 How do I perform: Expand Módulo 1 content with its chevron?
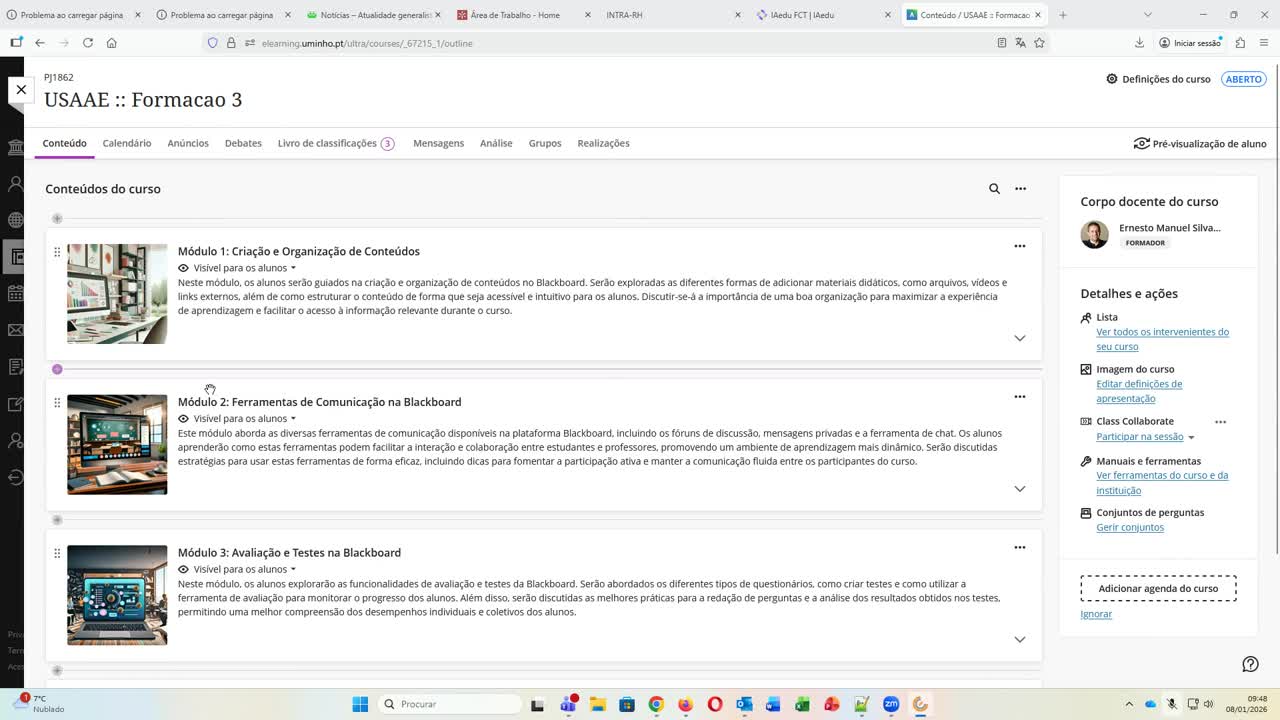pos(1019,338)
